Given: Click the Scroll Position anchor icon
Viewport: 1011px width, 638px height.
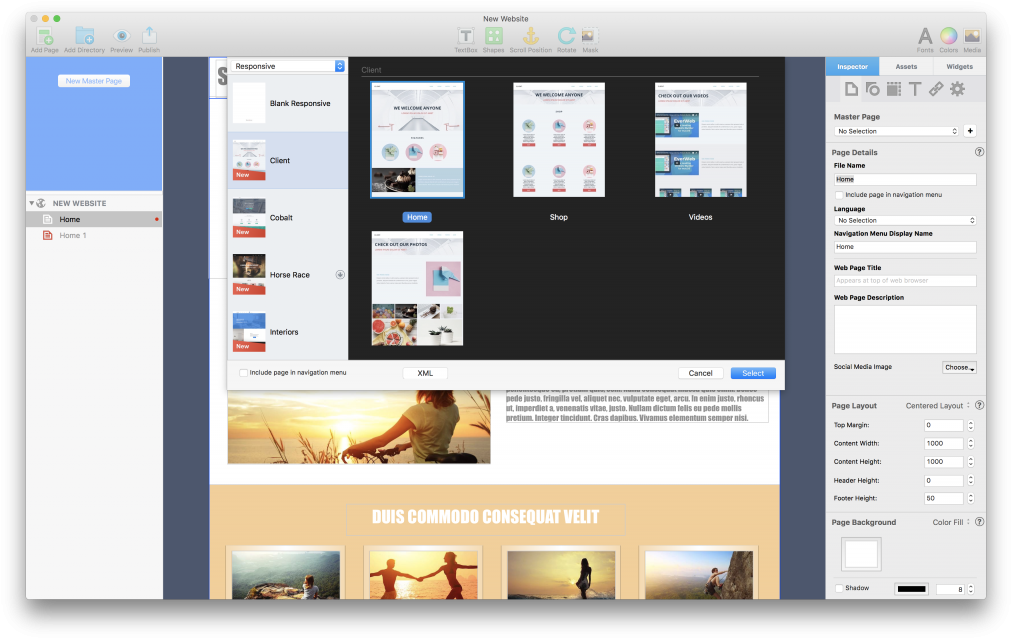Looking at the screenshot, I should click(x=528, y=38).
